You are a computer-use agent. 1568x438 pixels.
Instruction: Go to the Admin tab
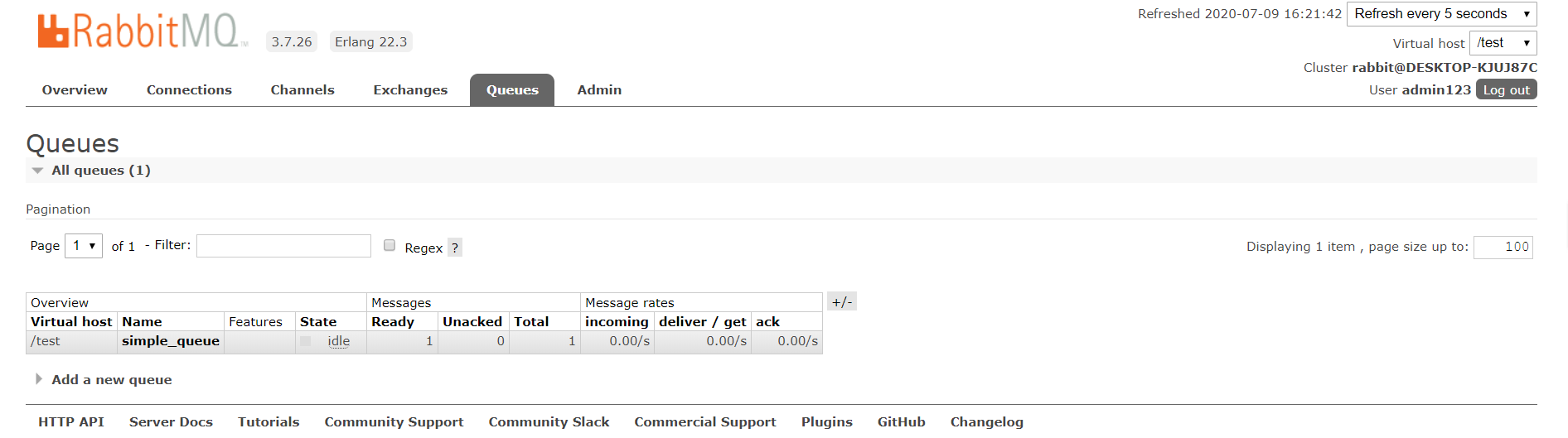point(599,90)
